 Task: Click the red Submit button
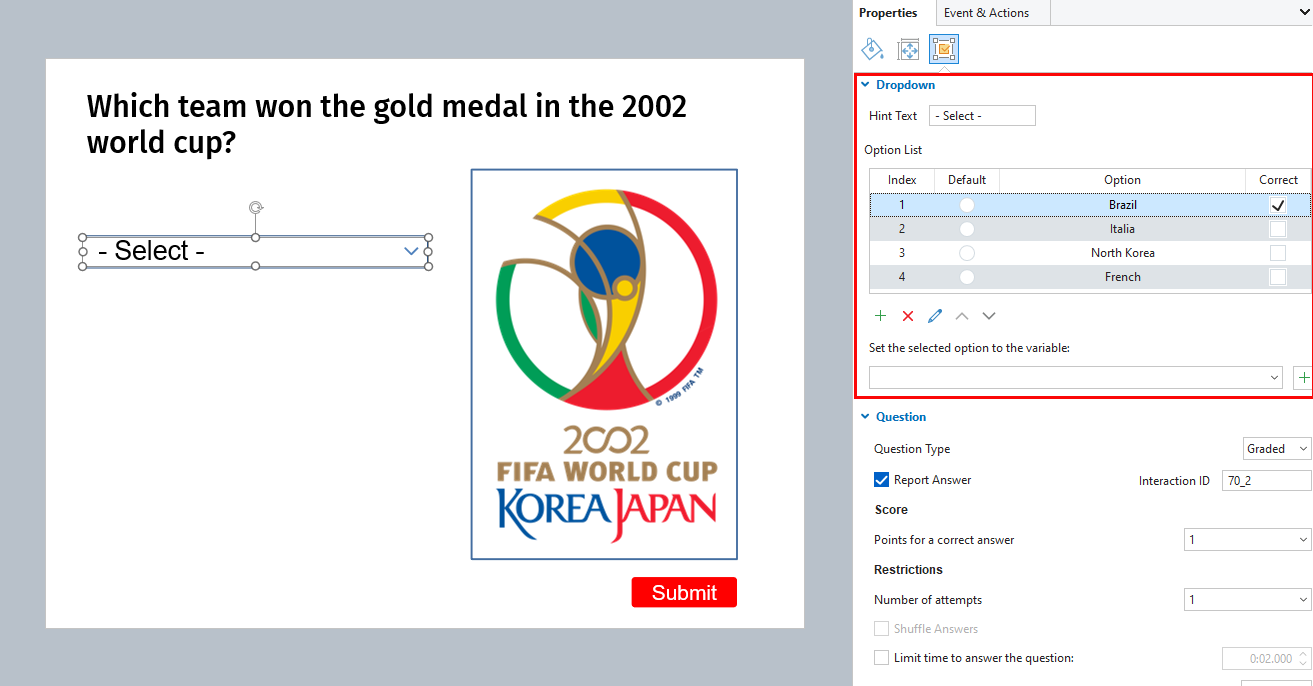coord(684,592)
